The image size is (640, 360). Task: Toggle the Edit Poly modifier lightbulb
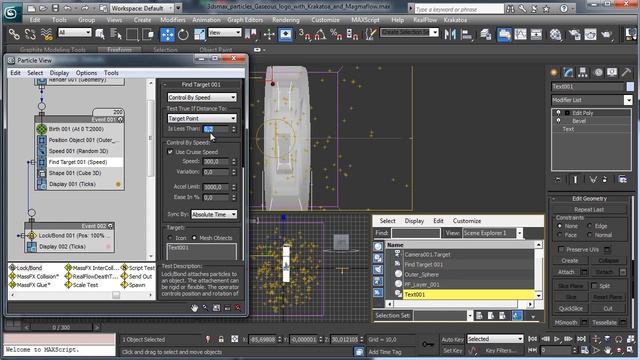point(558,113)
